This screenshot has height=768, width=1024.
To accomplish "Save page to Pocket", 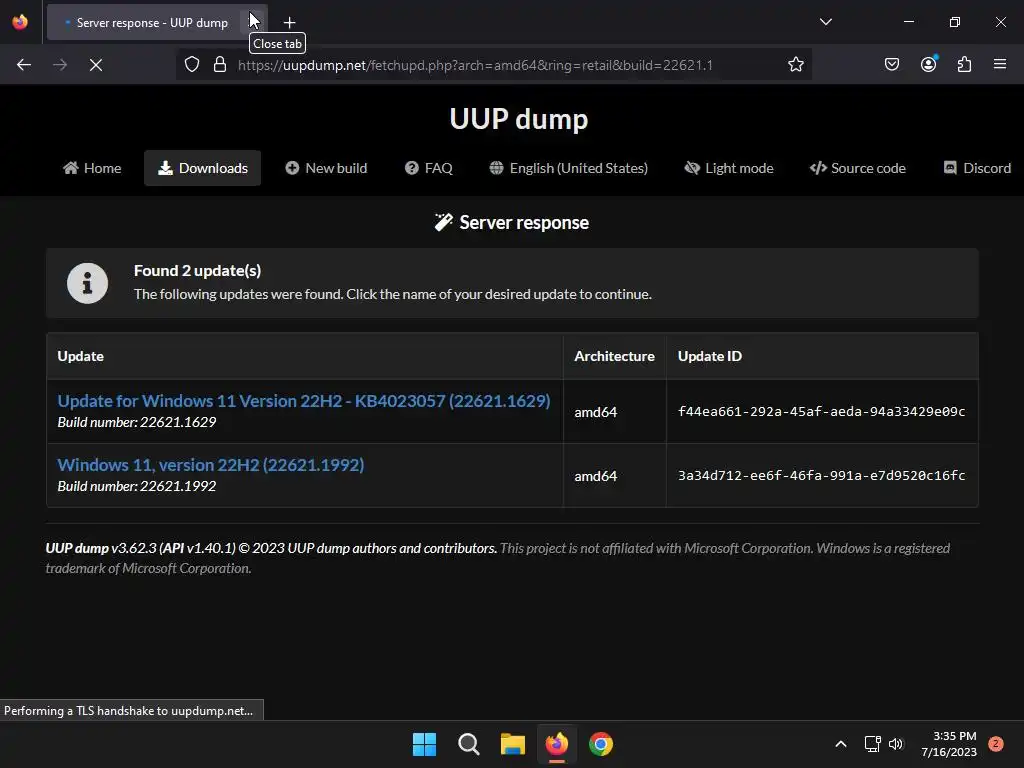I will [x=892, y=65].
